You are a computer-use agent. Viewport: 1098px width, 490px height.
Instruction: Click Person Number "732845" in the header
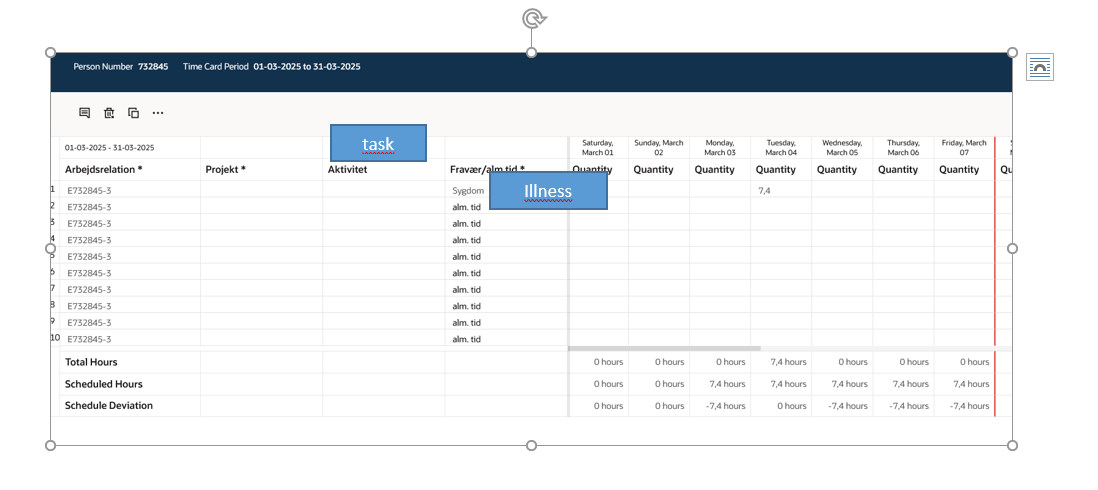pos(153,66)
